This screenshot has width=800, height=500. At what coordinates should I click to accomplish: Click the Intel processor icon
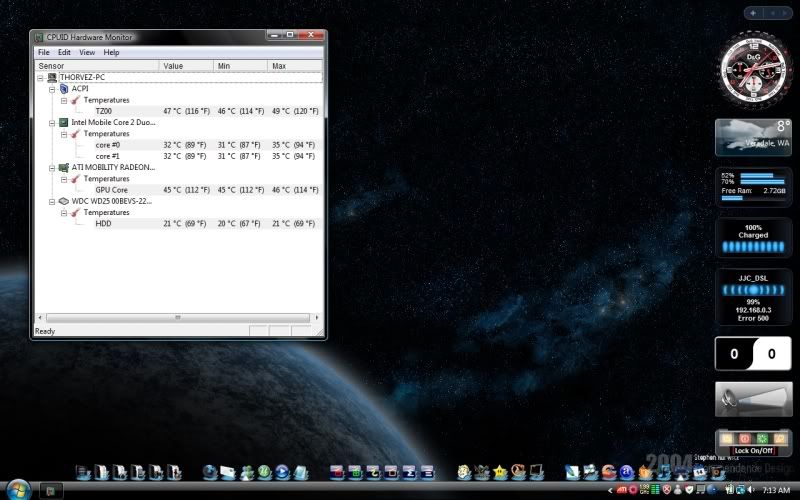coord(64,122)
